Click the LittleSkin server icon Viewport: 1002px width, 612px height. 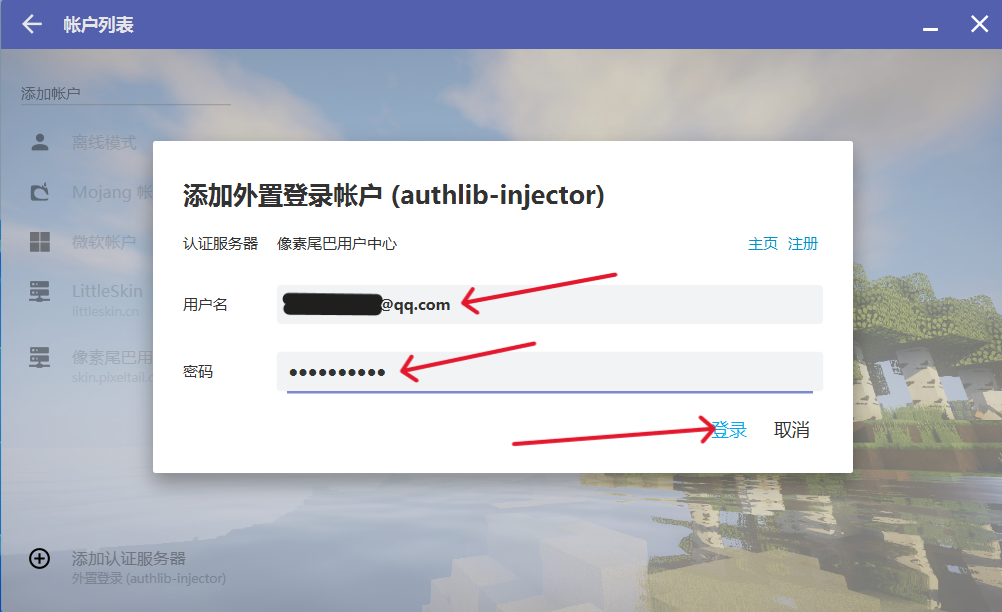(x=40, y=292)
